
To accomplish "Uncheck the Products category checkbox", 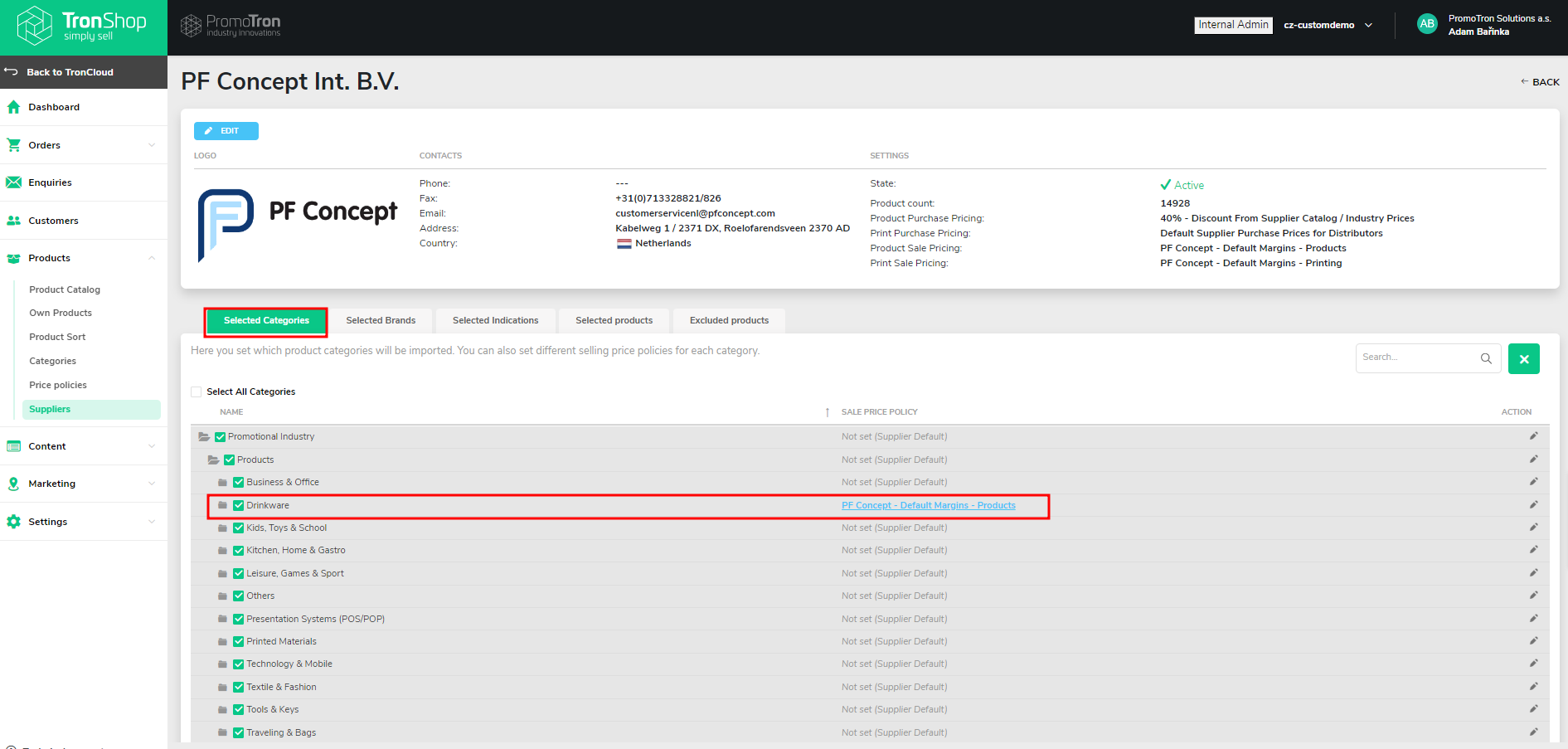I will 230,460.
